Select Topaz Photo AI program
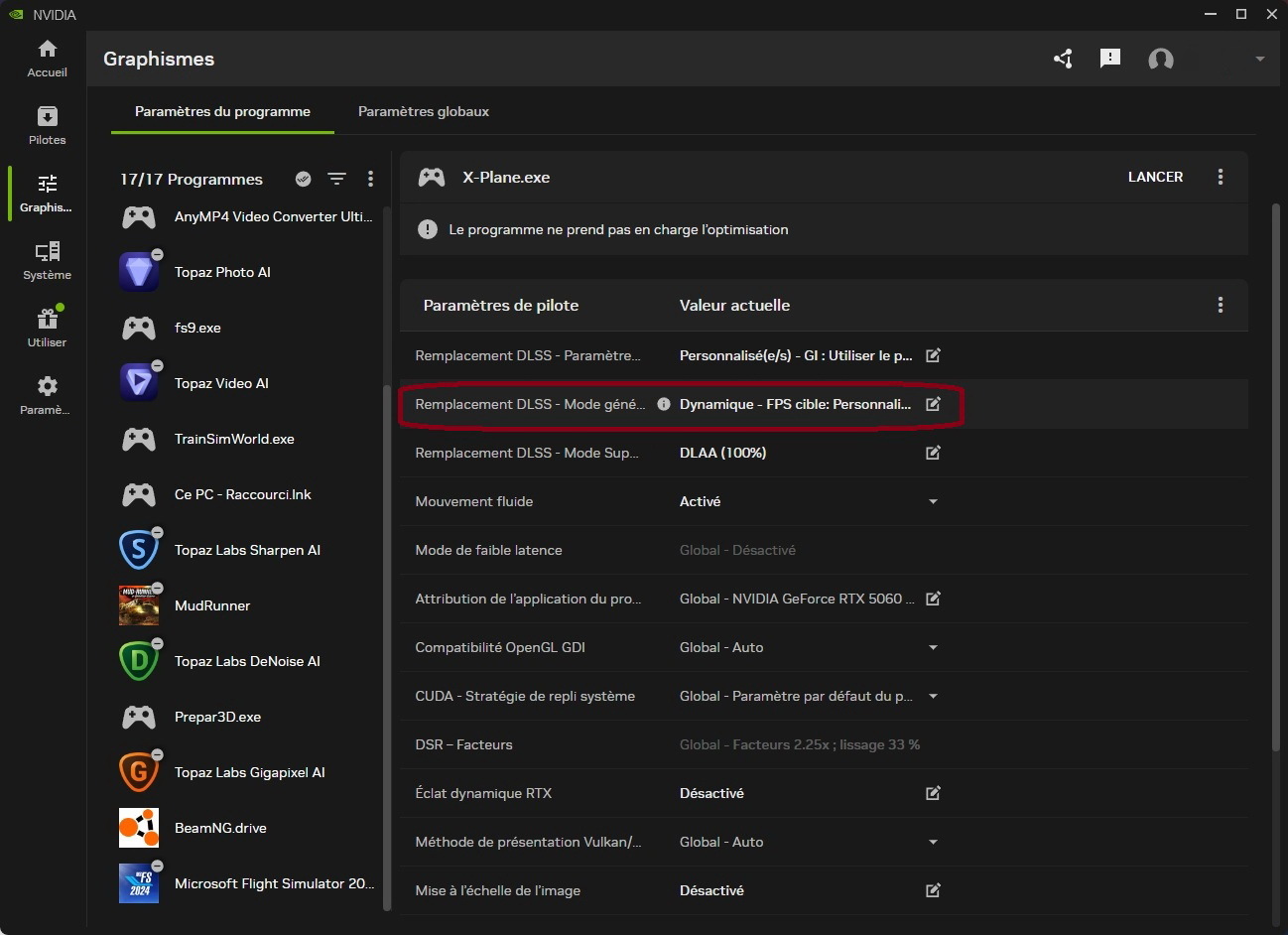The height and width of the screenshot is (935, 1288). [x=246, y=272]
